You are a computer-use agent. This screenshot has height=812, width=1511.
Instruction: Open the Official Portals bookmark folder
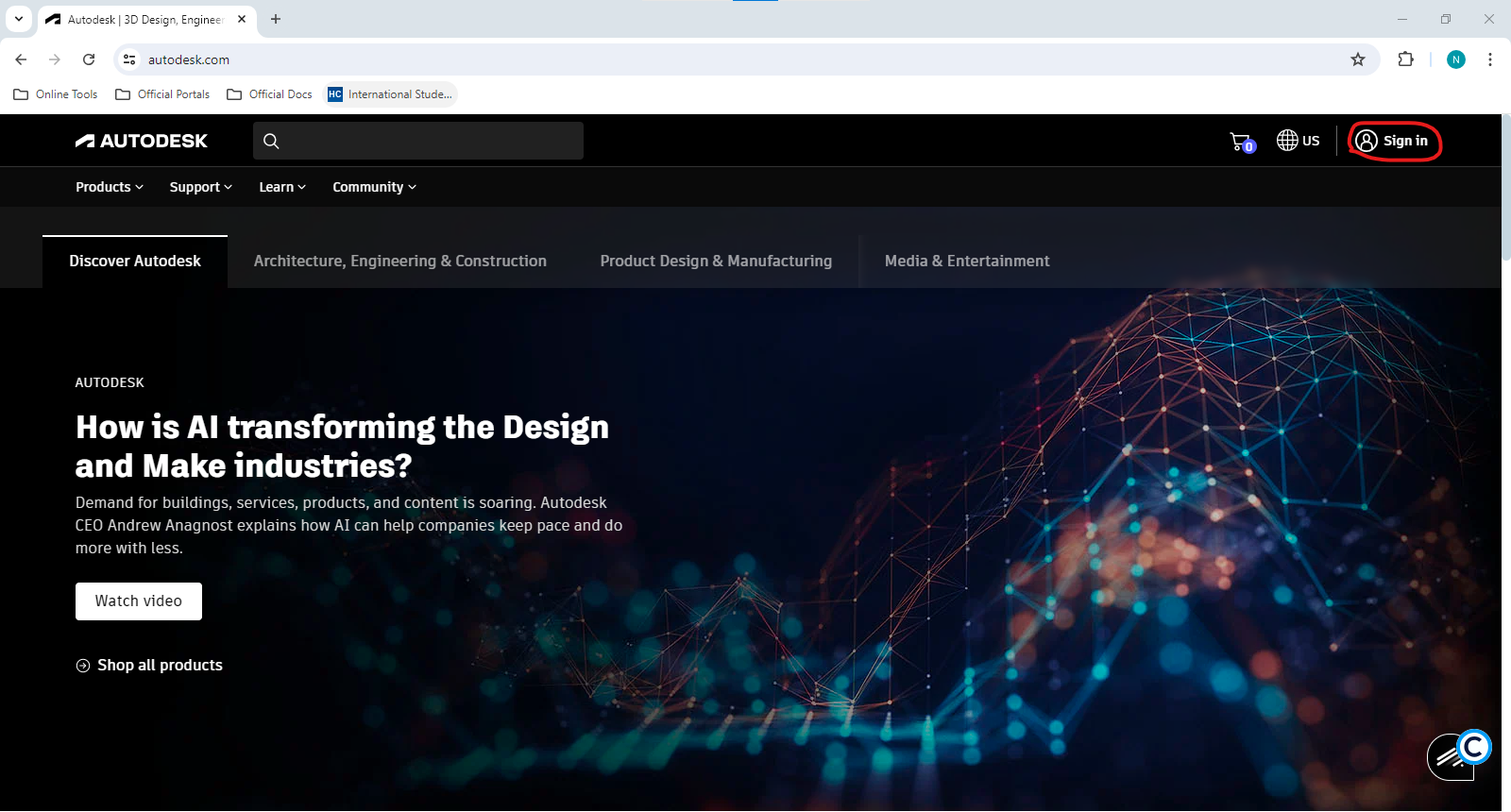[162, 94]
